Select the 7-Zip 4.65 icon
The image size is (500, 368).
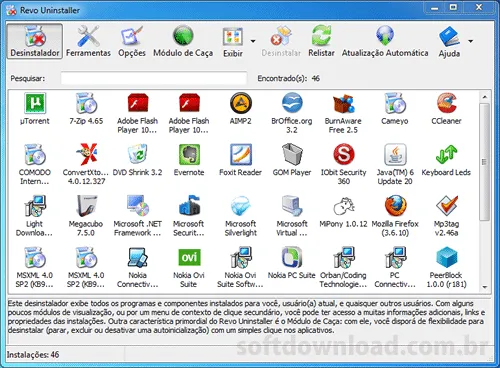pos(86,103)
